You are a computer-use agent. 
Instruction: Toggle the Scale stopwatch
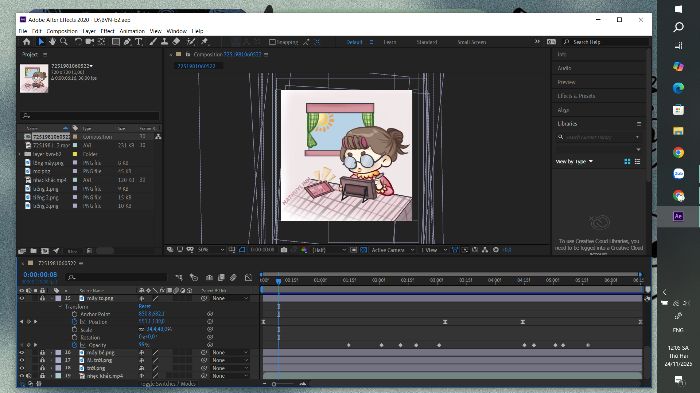[x=75, y=330]
